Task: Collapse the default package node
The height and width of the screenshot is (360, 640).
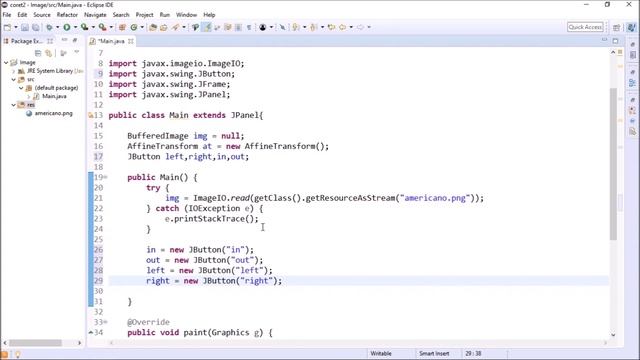Action: coord(21,88)
